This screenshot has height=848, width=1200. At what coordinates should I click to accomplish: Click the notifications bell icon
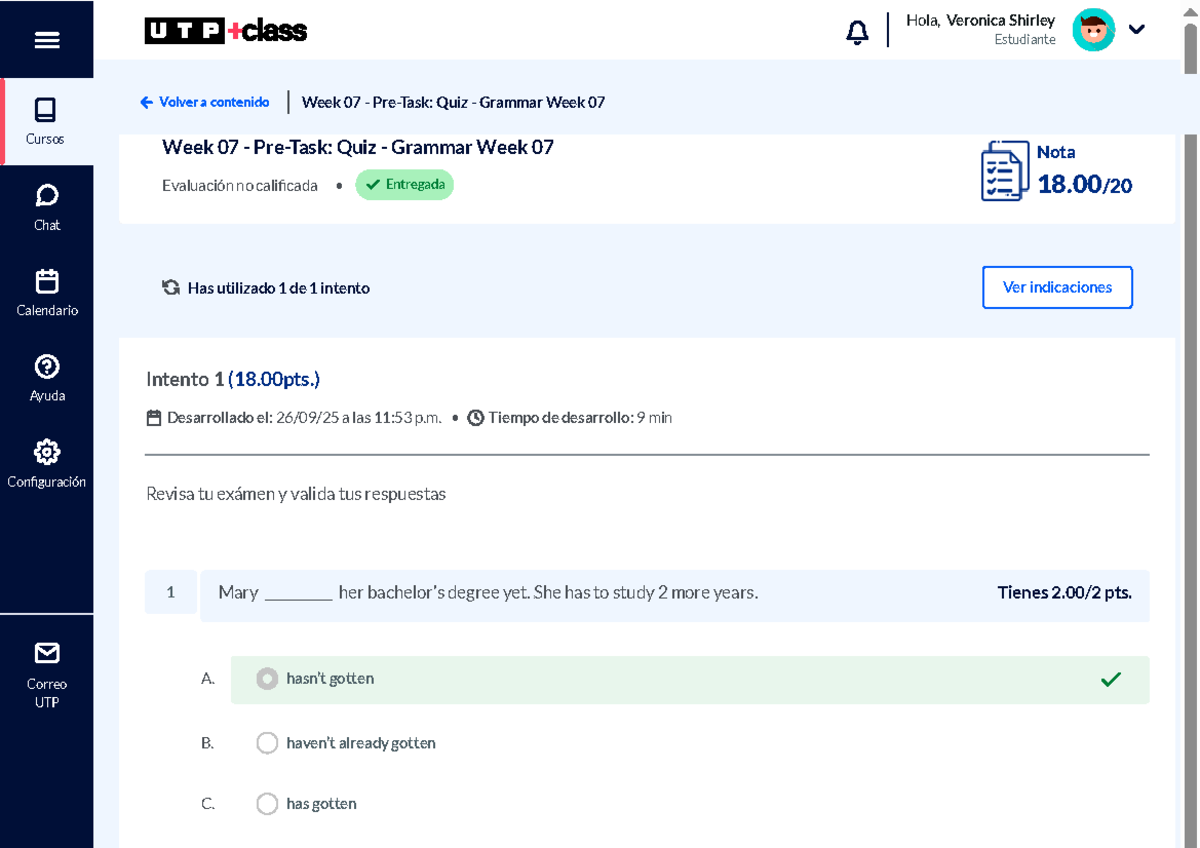pos(857,32)
